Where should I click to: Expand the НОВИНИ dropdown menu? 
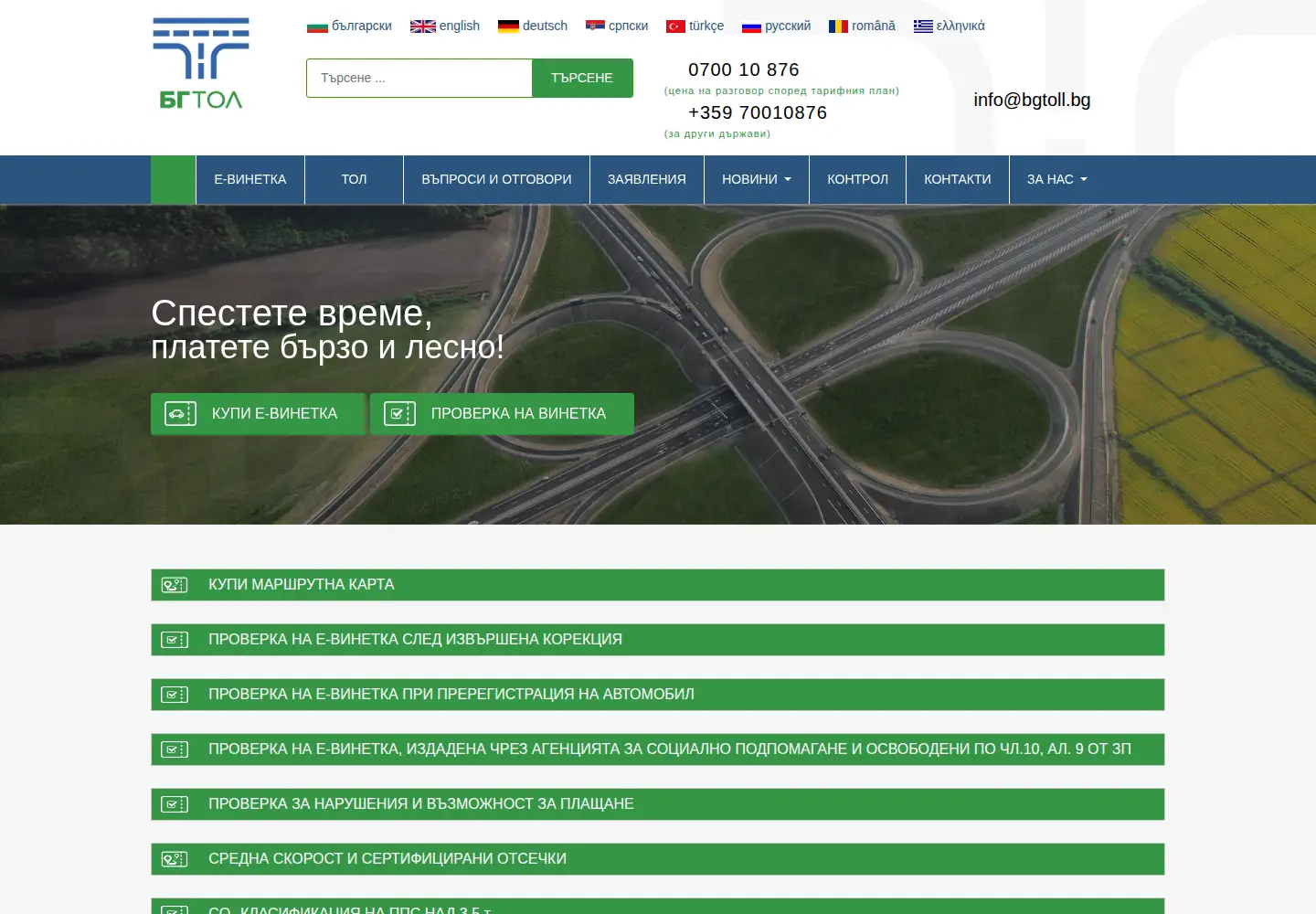click(x=757, y=179)
